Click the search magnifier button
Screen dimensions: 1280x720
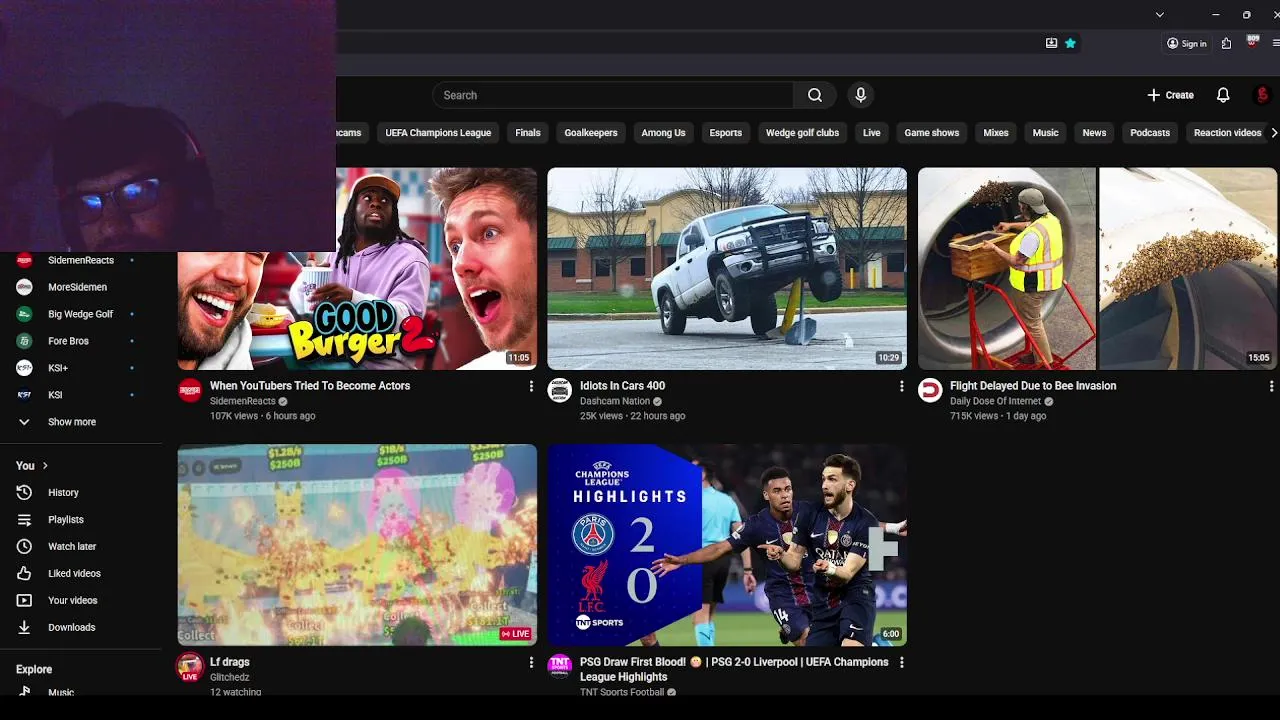(x=815, y=95)
